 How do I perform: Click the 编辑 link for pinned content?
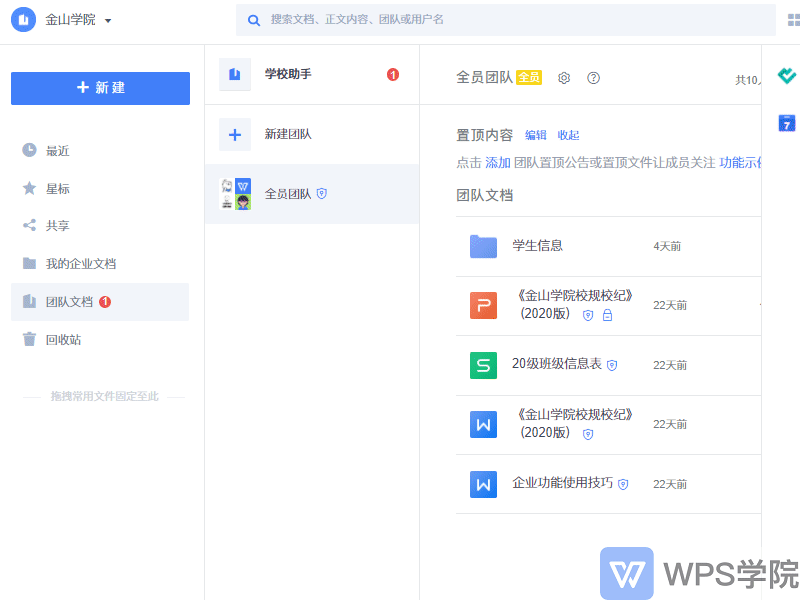536,135
